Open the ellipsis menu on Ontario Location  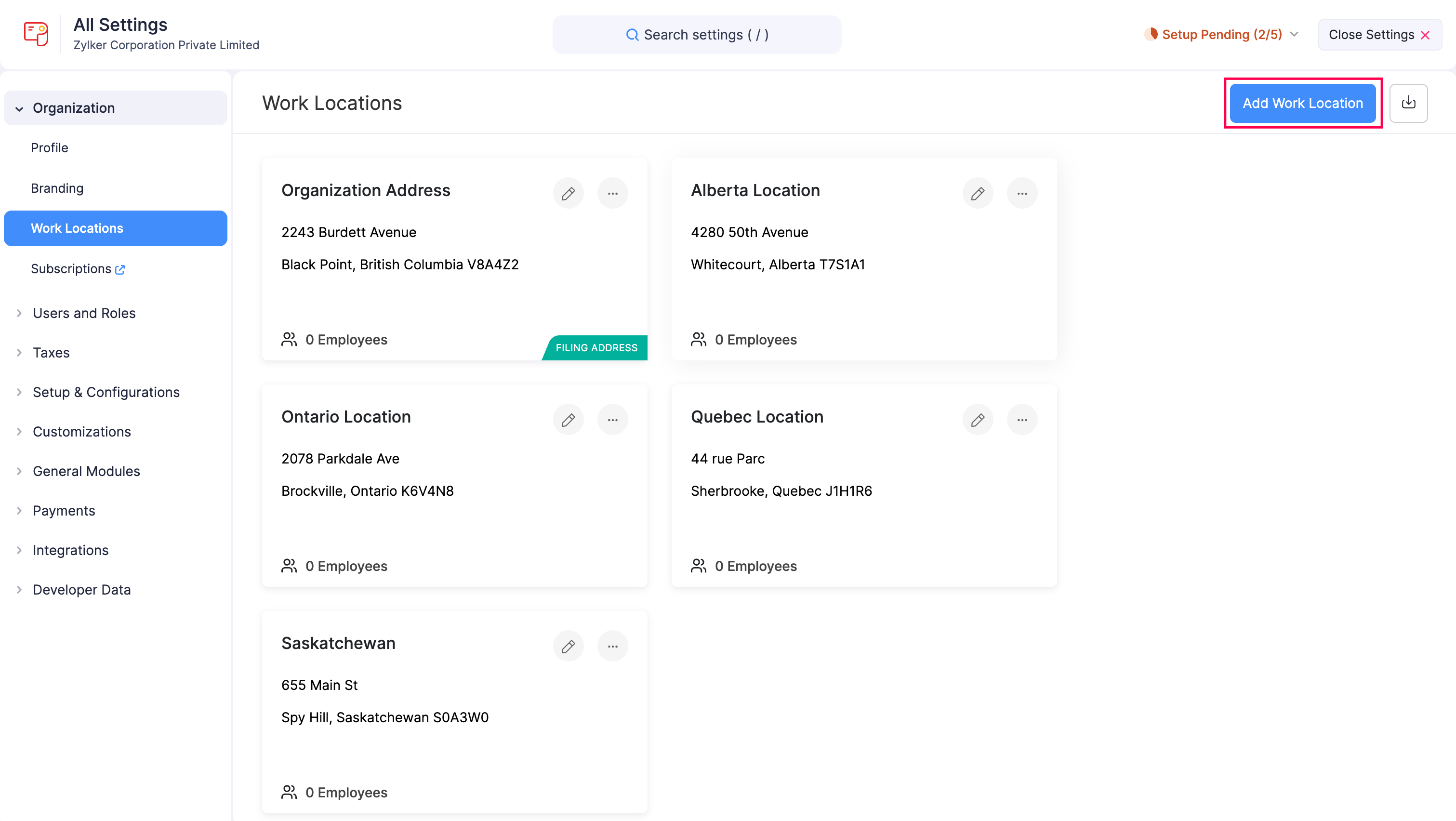(613, 419)
